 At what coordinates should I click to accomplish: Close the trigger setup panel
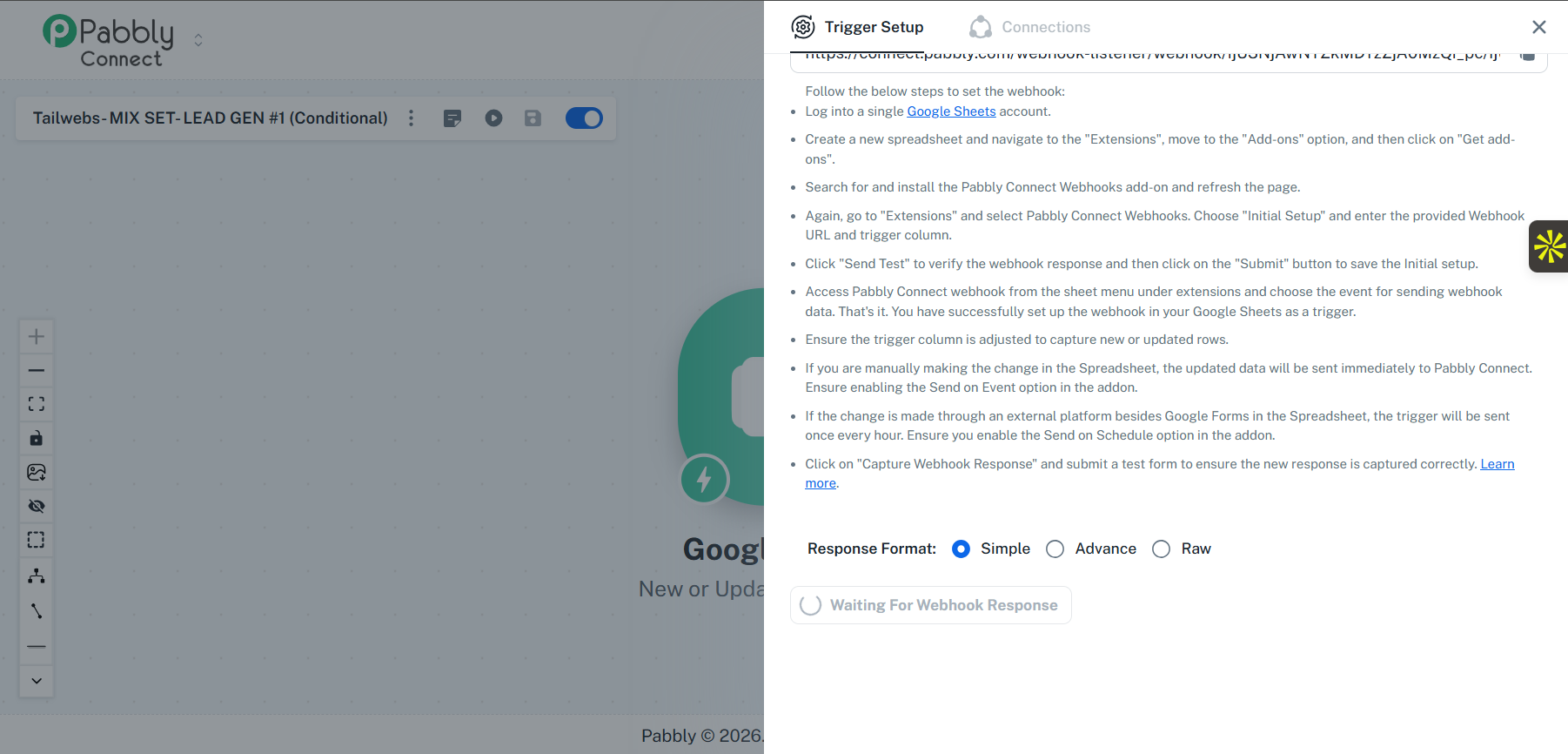point(1539,27)
